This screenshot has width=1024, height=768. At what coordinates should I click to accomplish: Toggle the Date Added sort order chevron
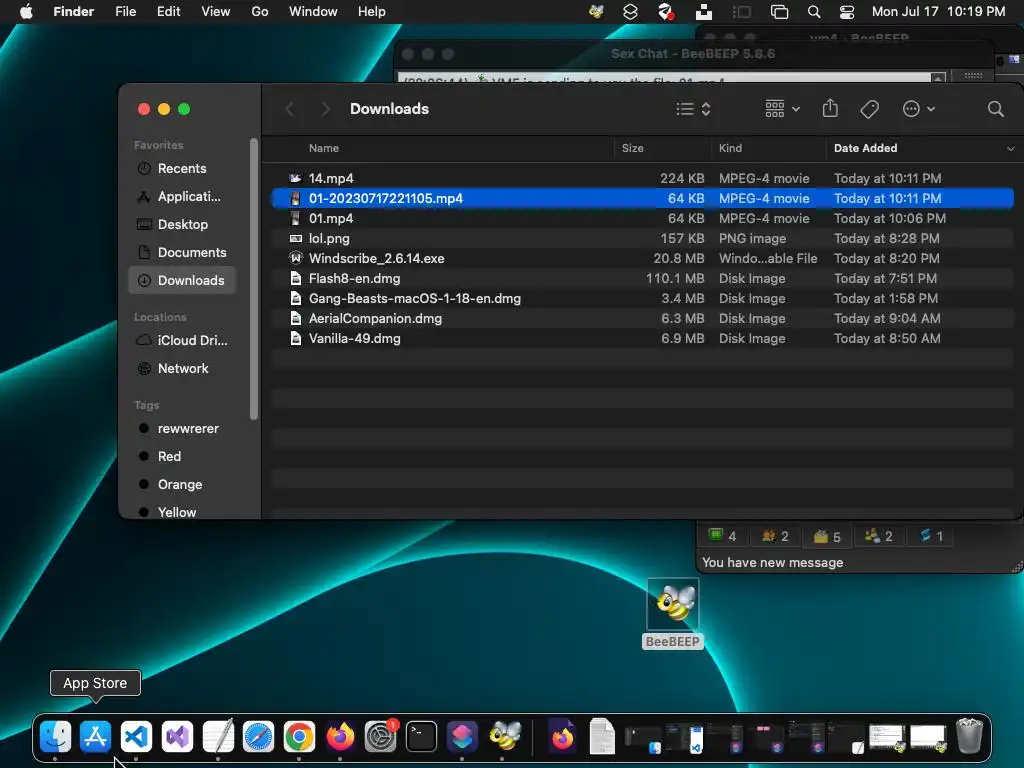pos(1010,149)
